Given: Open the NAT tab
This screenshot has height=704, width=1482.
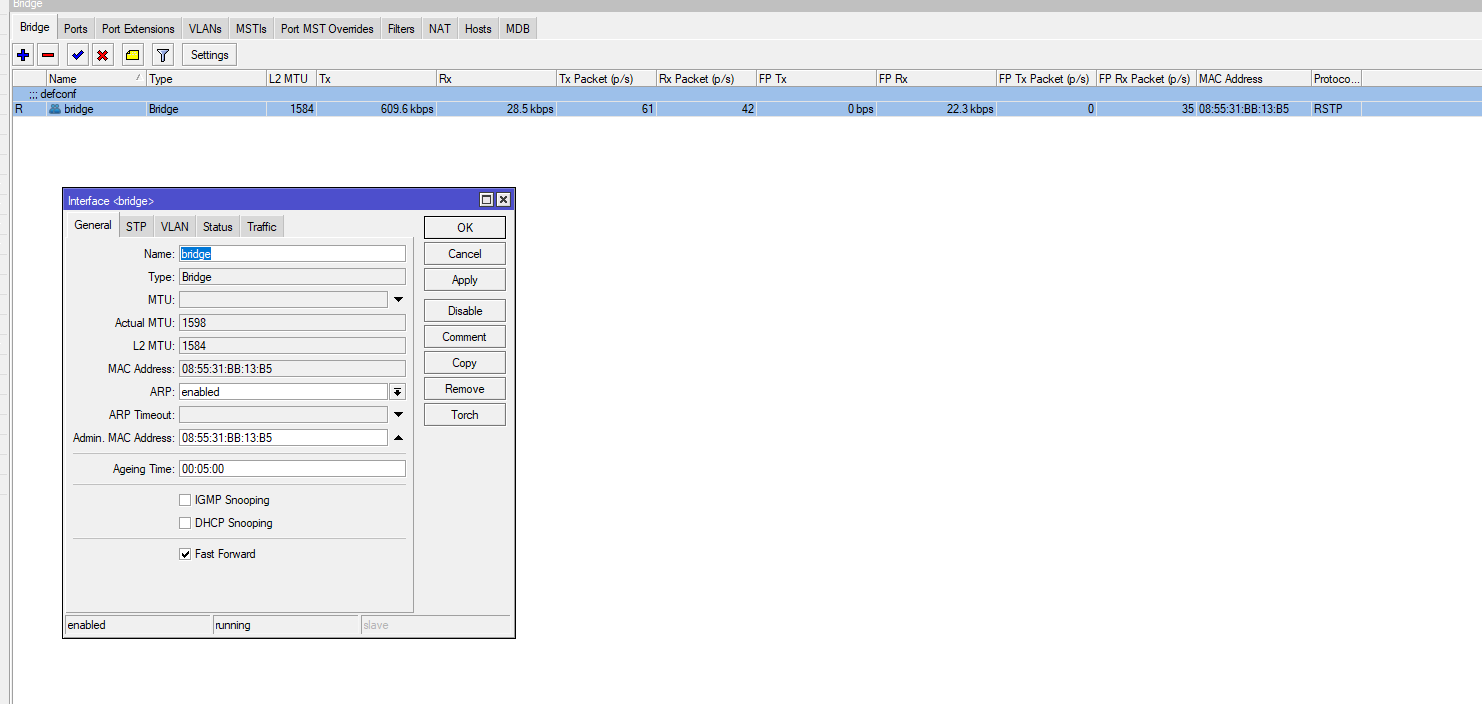Looking at the screenshot, I should (440, 29).
